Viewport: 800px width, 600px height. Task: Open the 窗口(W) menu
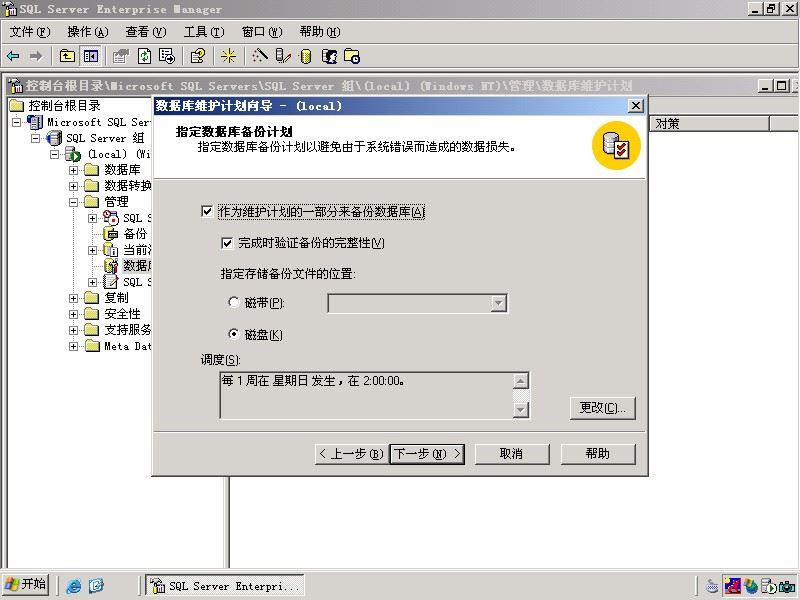[x=262, y=32]
